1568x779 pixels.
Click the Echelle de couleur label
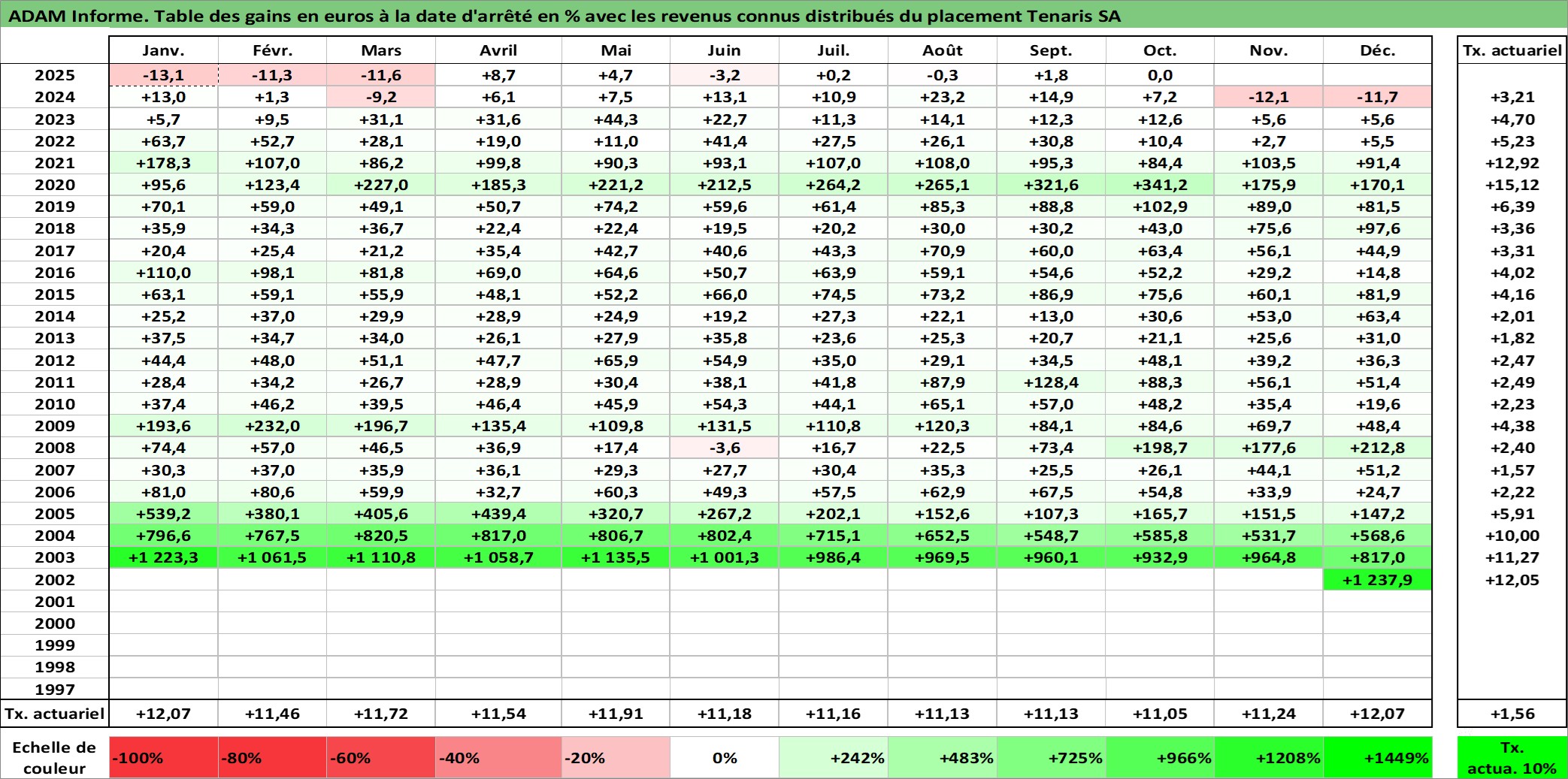pyautogui.click(x=55, y=757)
